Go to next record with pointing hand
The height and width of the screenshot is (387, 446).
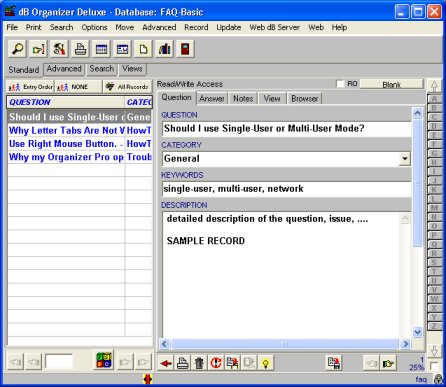point(388,363)
